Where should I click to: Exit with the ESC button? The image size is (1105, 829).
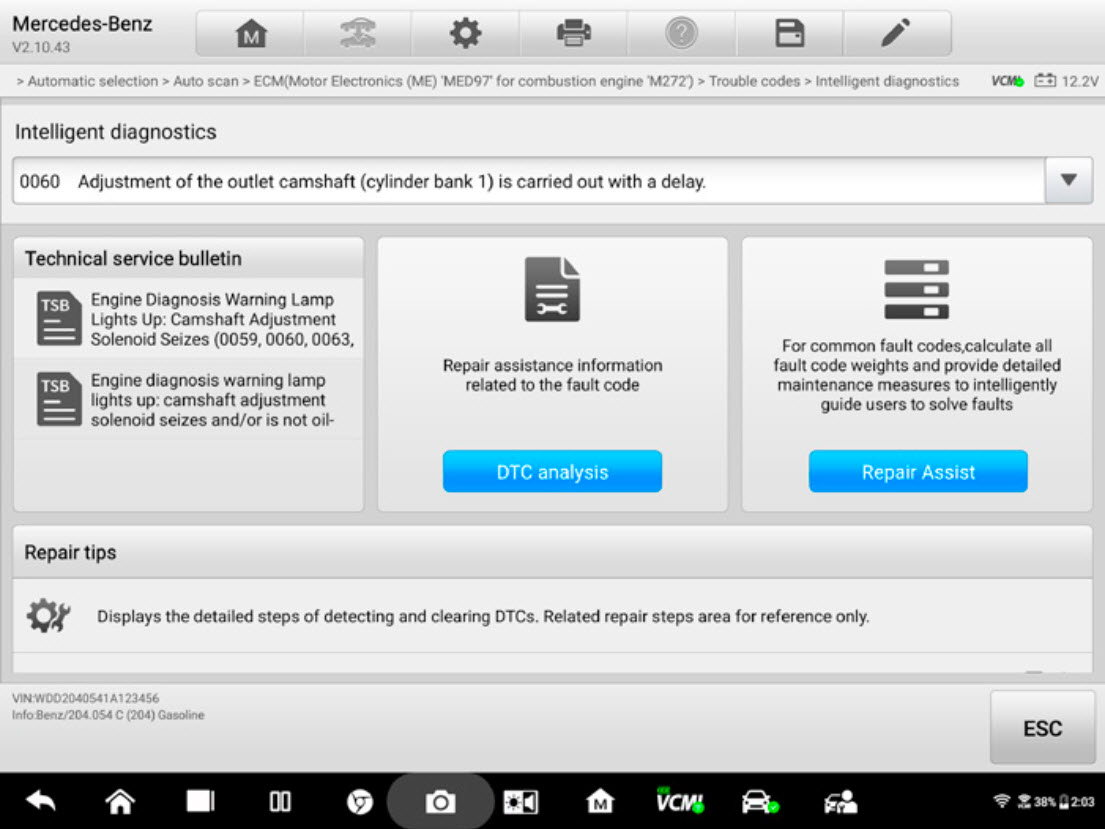point(1042,727)
